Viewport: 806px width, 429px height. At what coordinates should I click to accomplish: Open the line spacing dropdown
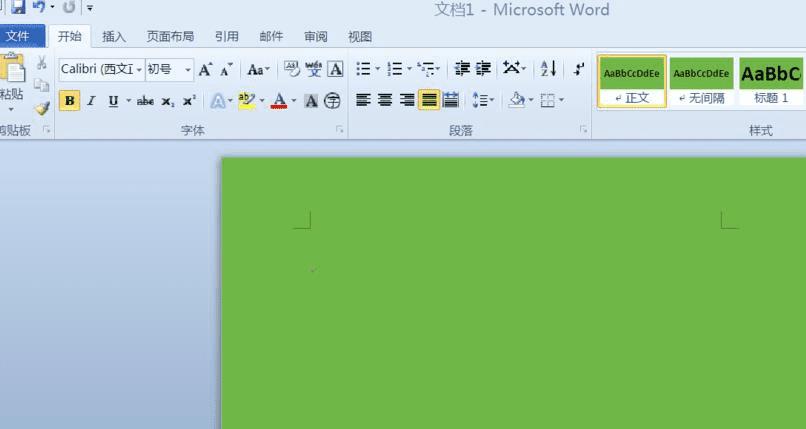[x=483, y=100]
